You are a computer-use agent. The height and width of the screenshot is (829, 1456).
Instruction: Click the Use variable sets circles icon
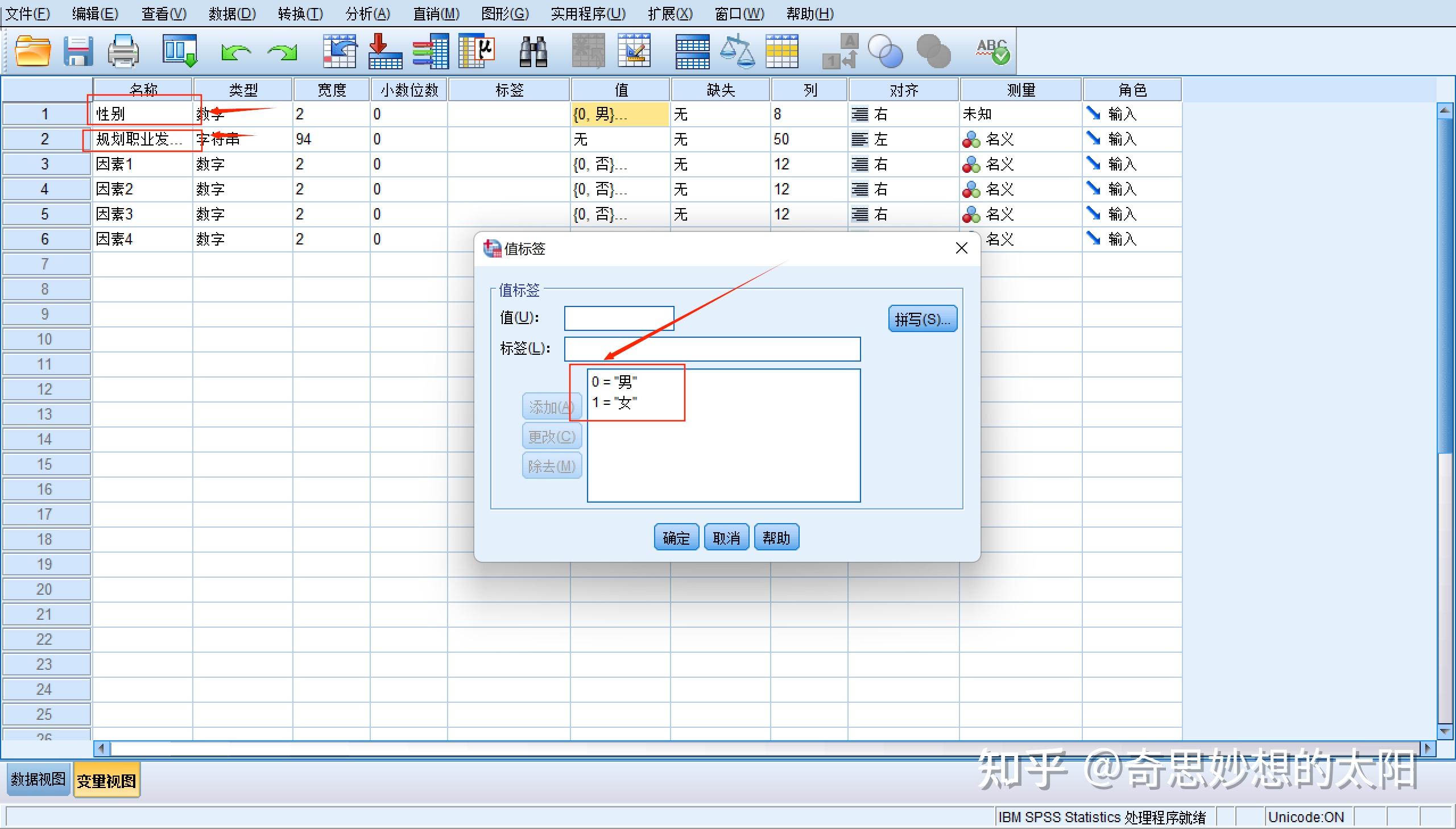click(886, 51)
